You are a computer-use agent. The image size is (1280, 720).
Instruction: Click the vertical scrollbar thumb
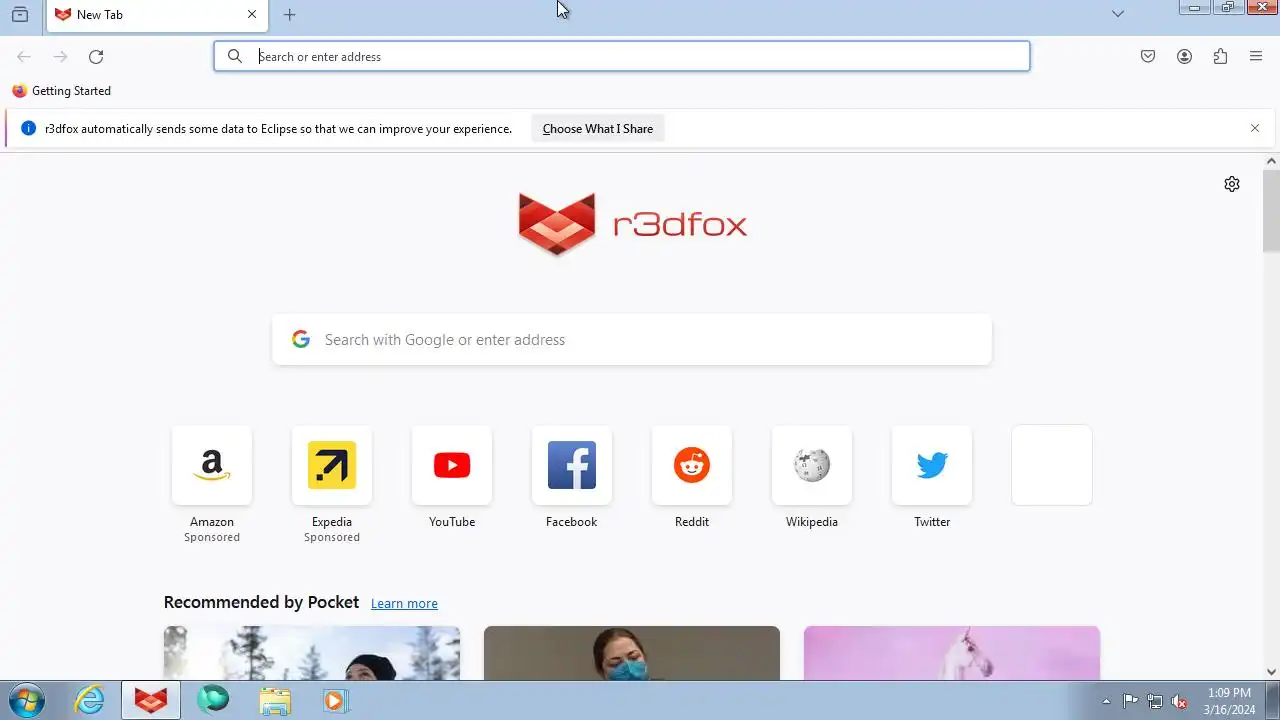(1272, 211)
